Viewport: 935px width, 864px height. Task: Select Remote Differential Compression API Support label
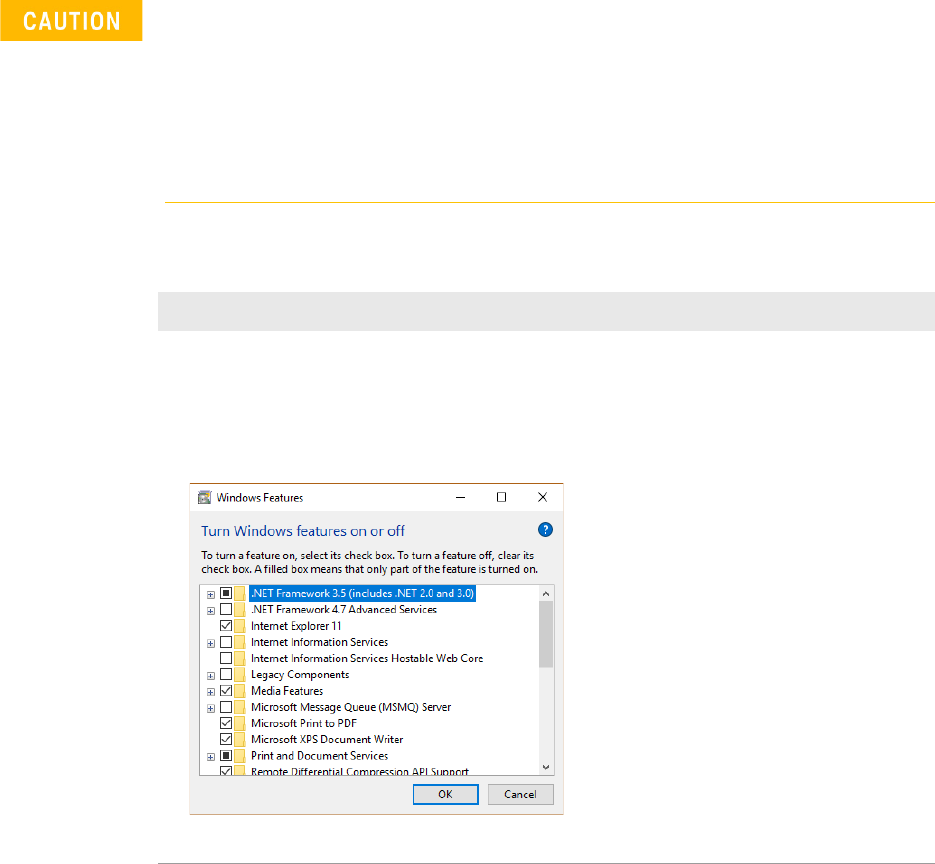(x=360, y=771)
